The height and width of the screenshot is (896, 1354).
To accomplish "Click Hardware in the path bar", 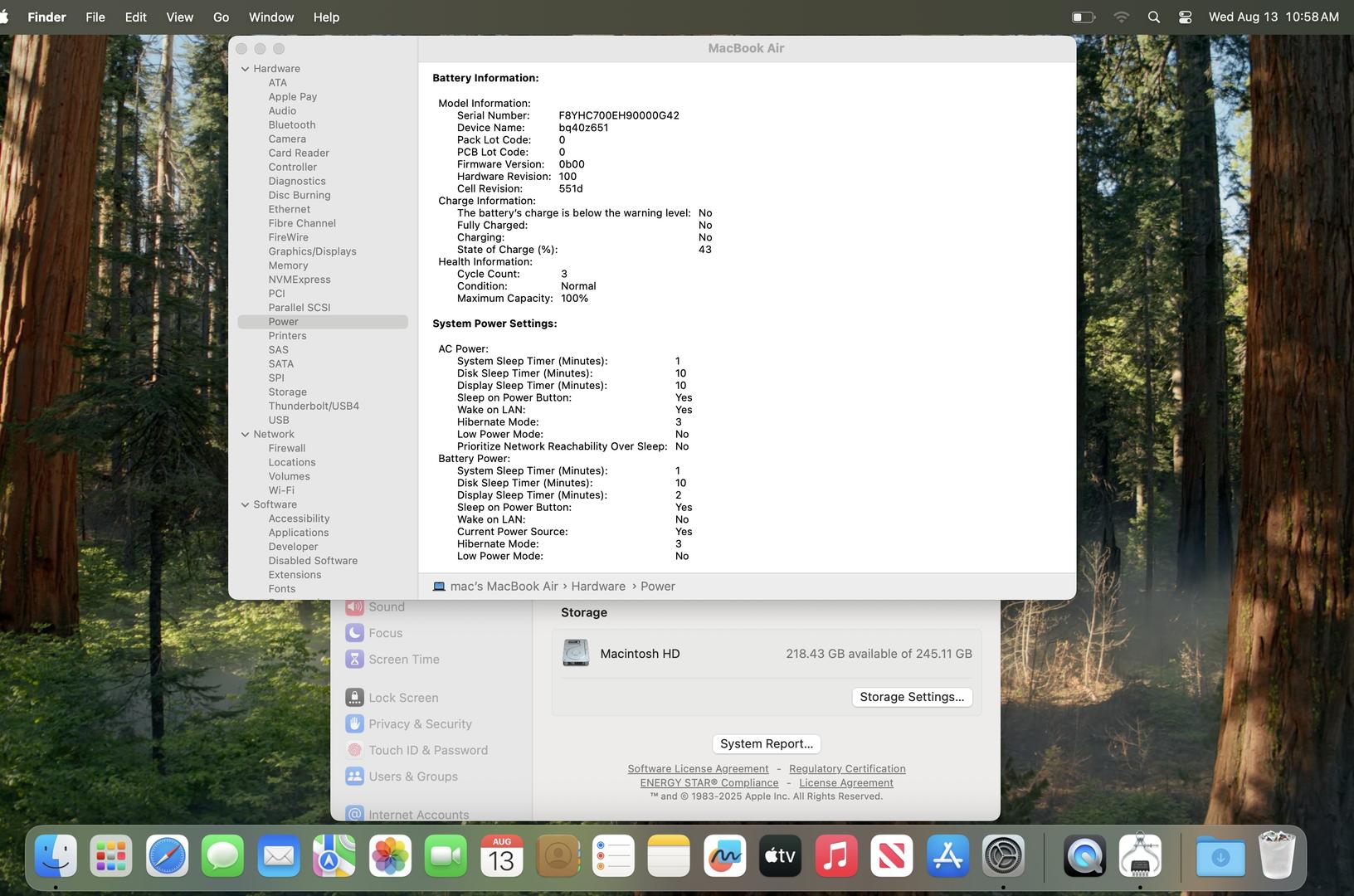I will [598, 586].
